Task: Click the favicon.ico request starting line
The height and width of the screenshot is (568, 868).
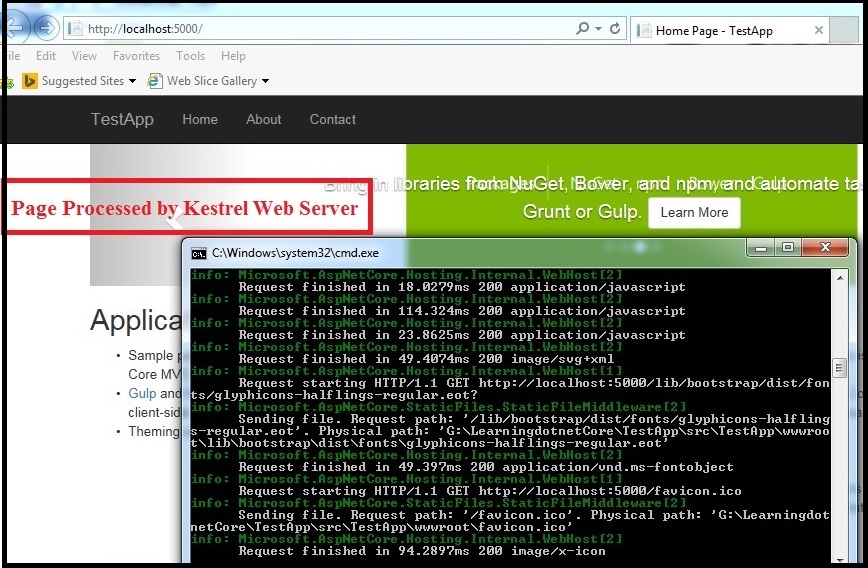Action: click(489, 491)
